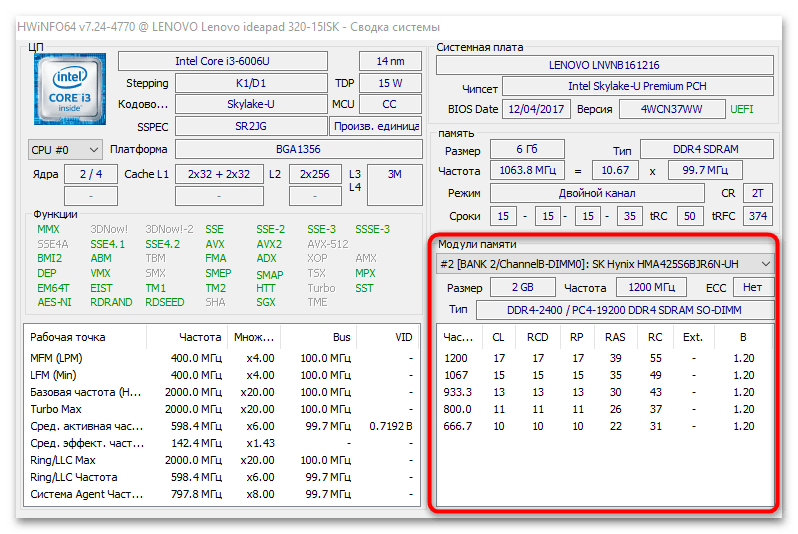Select the 1200 timing row
This screenshot has width=798, height=534.
click(605, 358)
